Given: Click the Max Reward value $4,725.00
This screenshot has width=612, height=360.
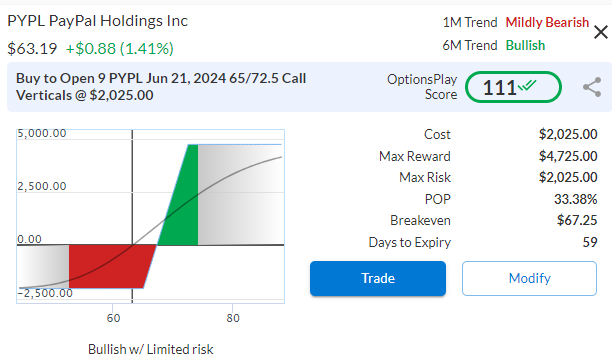Looking at the screenshot, I should pos(568,156).
